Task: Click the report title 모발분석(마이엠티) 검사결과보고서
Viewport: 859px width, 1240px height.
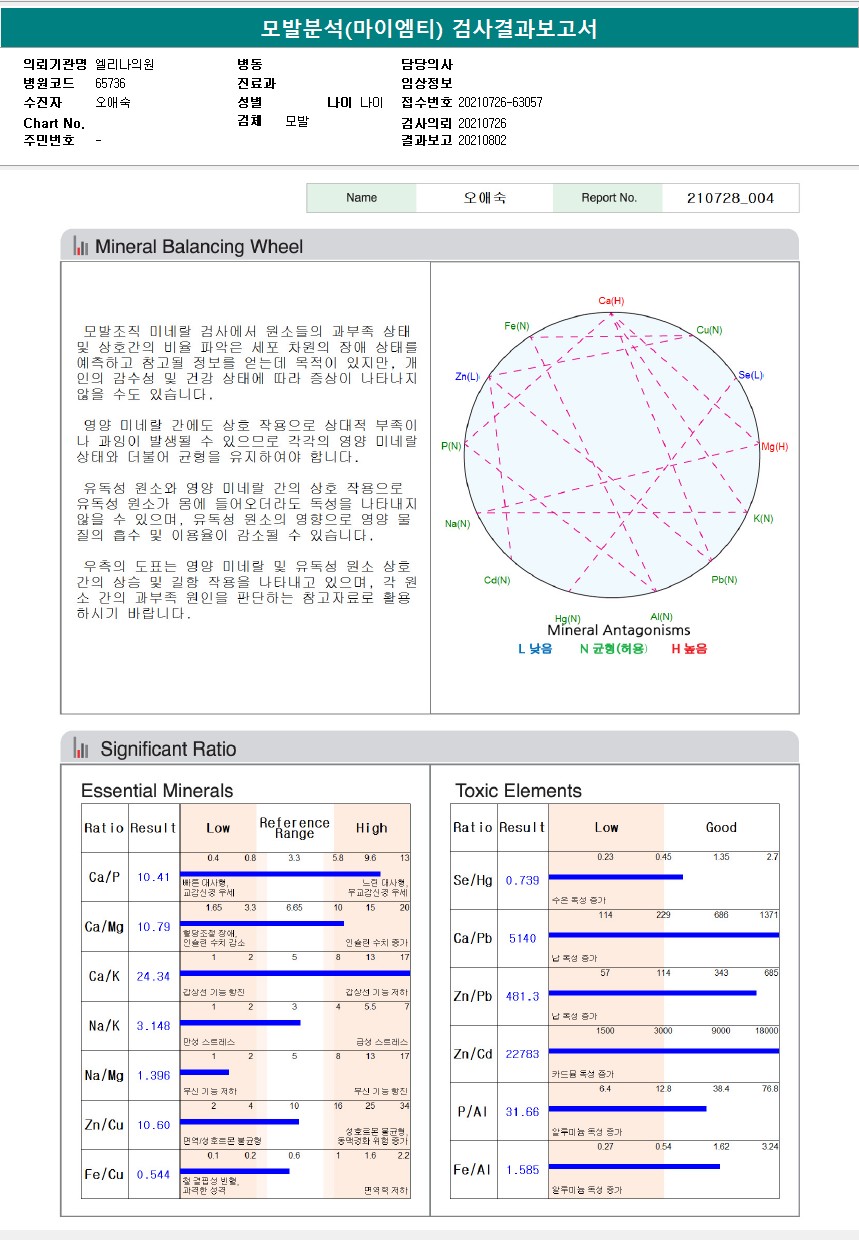Action: (429, 28)
